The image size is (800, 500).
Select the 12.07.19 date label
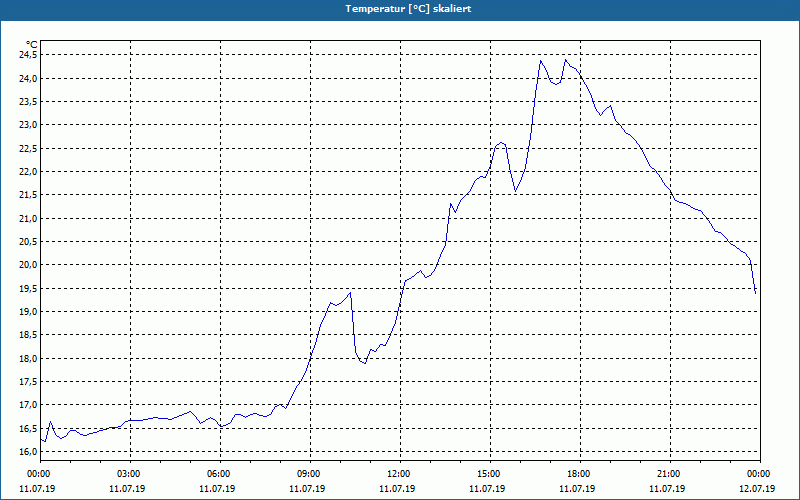758,488
